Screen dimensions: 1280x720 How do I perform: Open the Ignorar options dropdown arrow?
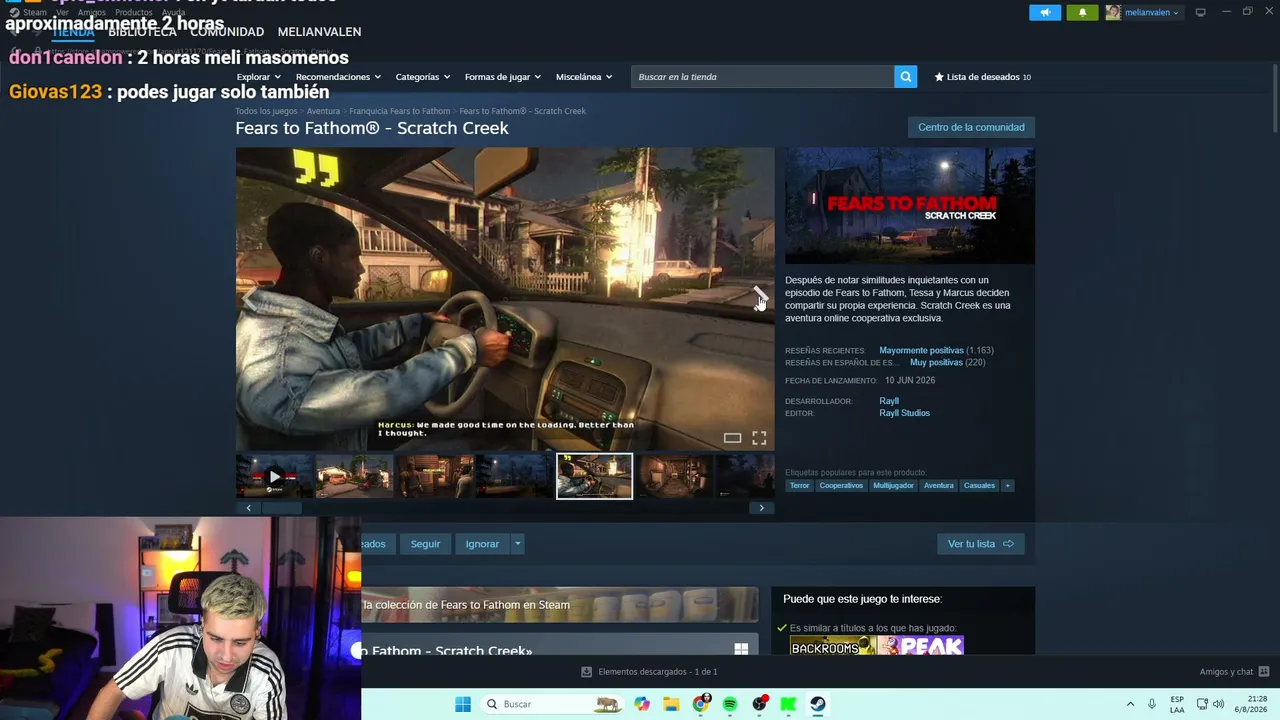click(x=517, y=544)
